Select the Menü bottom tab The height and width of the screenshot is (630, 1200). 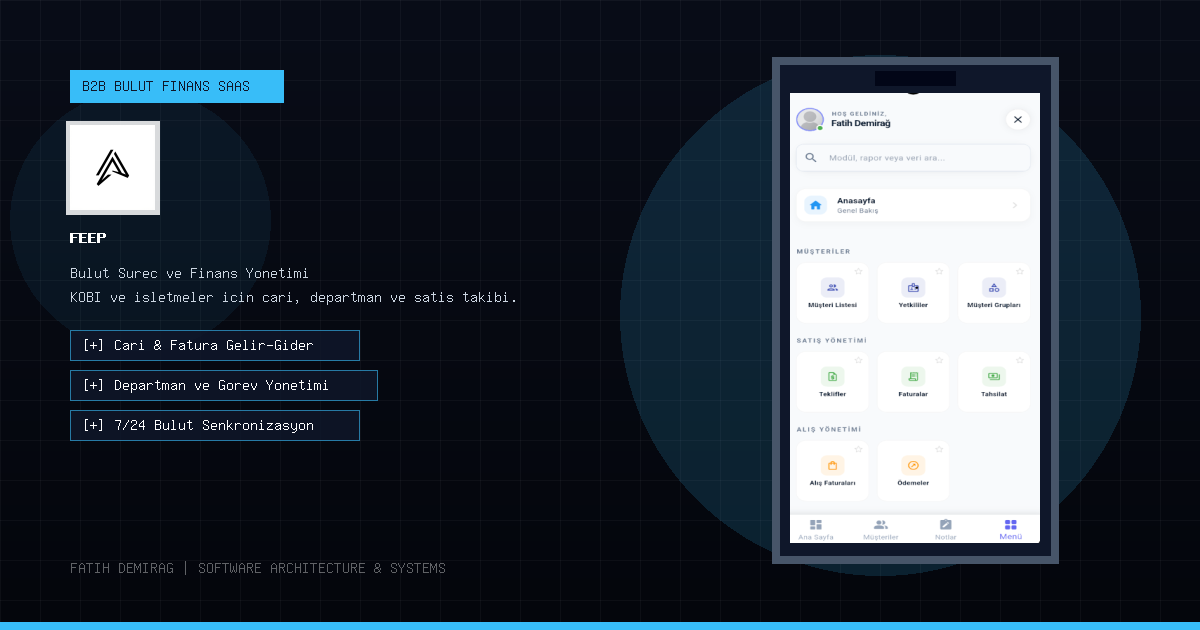[x=1011, y=529]
